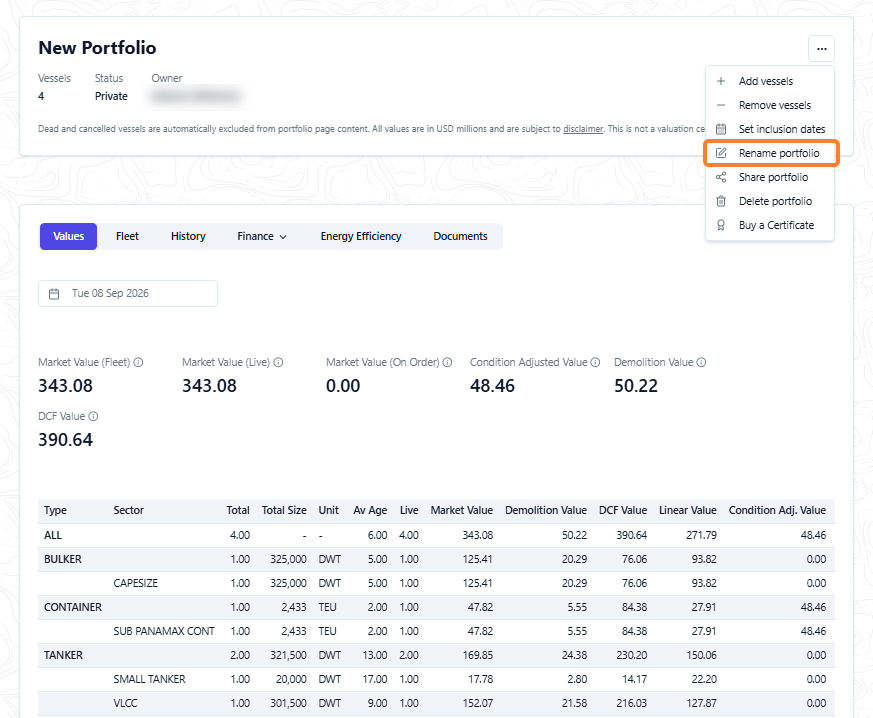Click the SUB PANAMAX CONT sector cell
This screenshot has height=718, width=873.
[164, 631]
